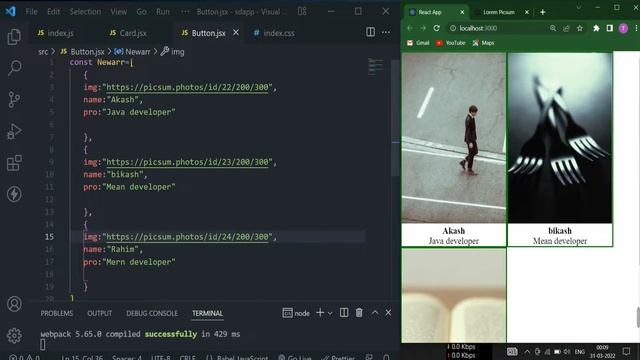Screen dimensions: 640x360
Task: Open Run and Debug view
Action: 14,131
